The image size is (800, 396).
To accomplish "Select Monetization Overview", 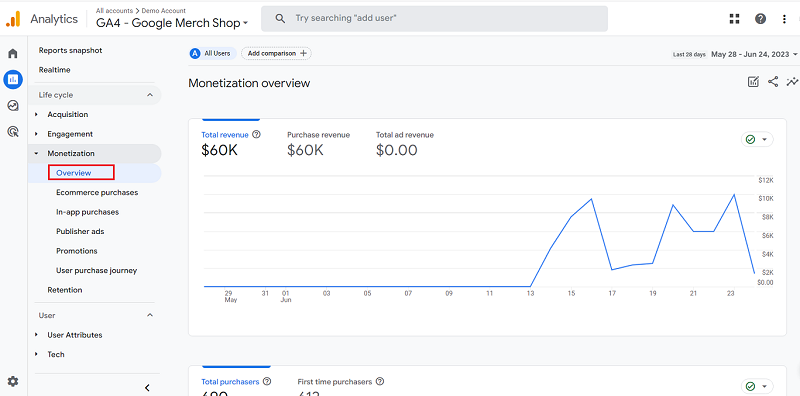I will 74,173.
